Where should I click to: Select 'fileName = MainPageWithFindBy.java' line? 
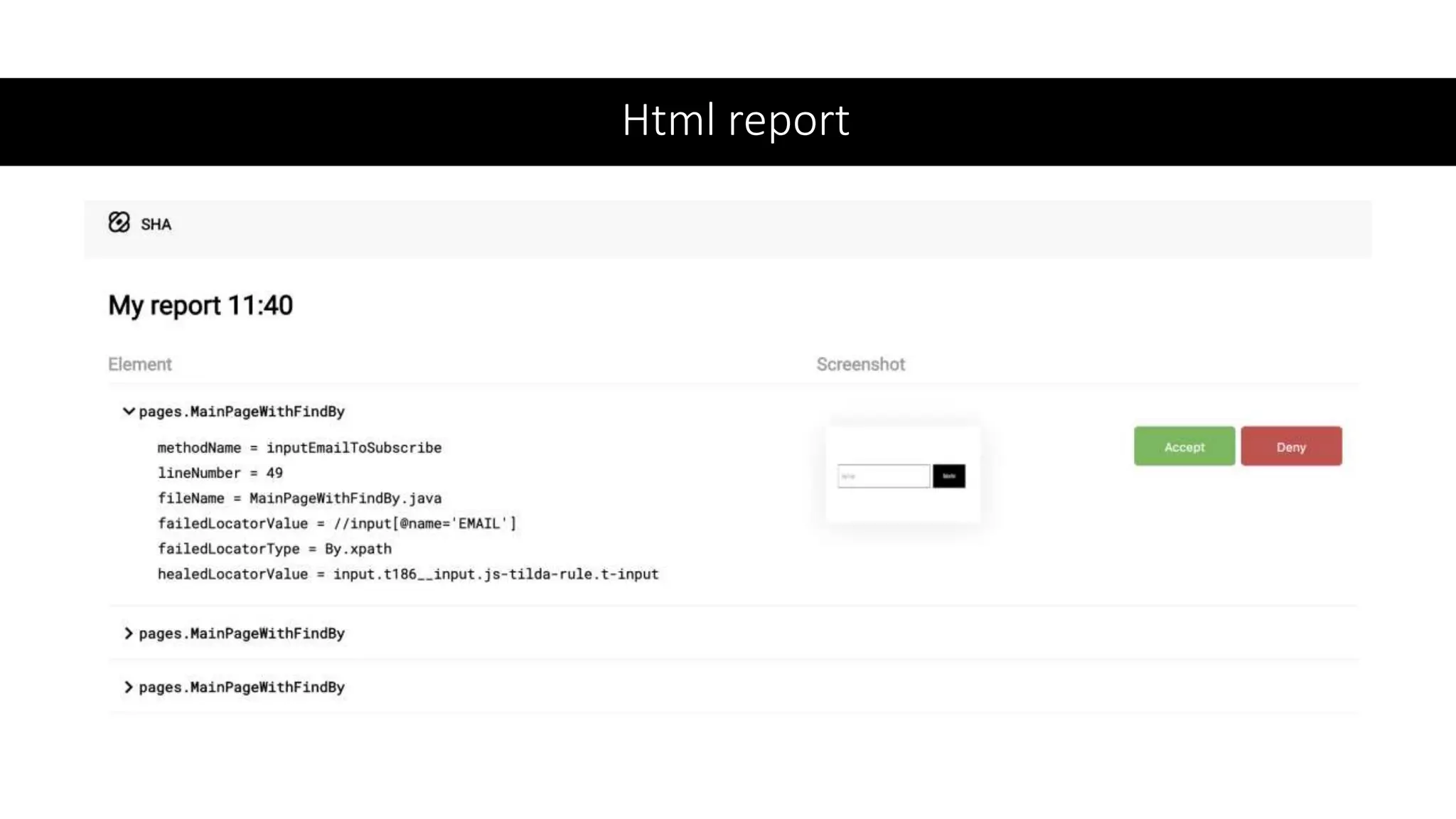pos(299,498)
